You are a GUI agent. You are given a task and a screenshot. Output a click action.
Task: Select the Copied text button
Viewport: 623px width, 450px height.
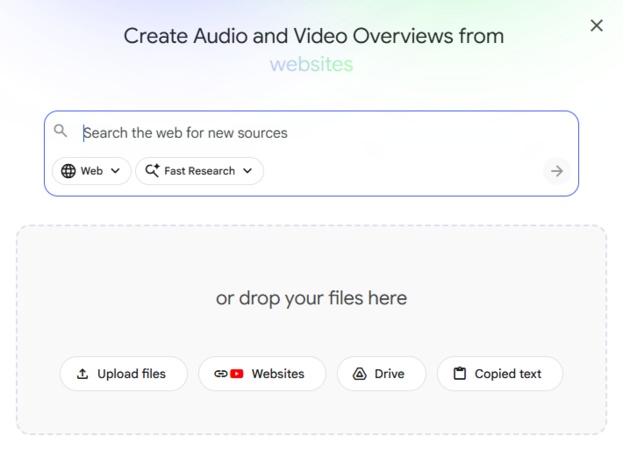click(500, 374)
